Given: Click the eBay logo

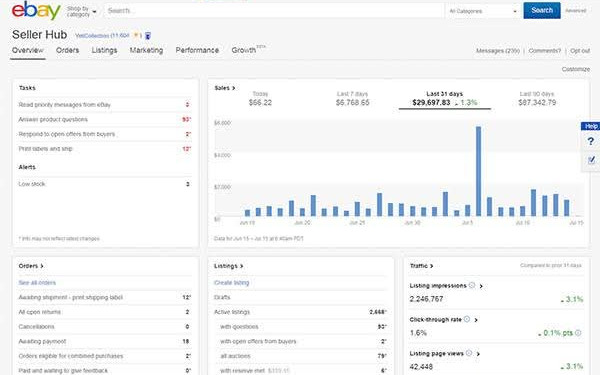Looking at the screenshot, I should coord(36,11).
